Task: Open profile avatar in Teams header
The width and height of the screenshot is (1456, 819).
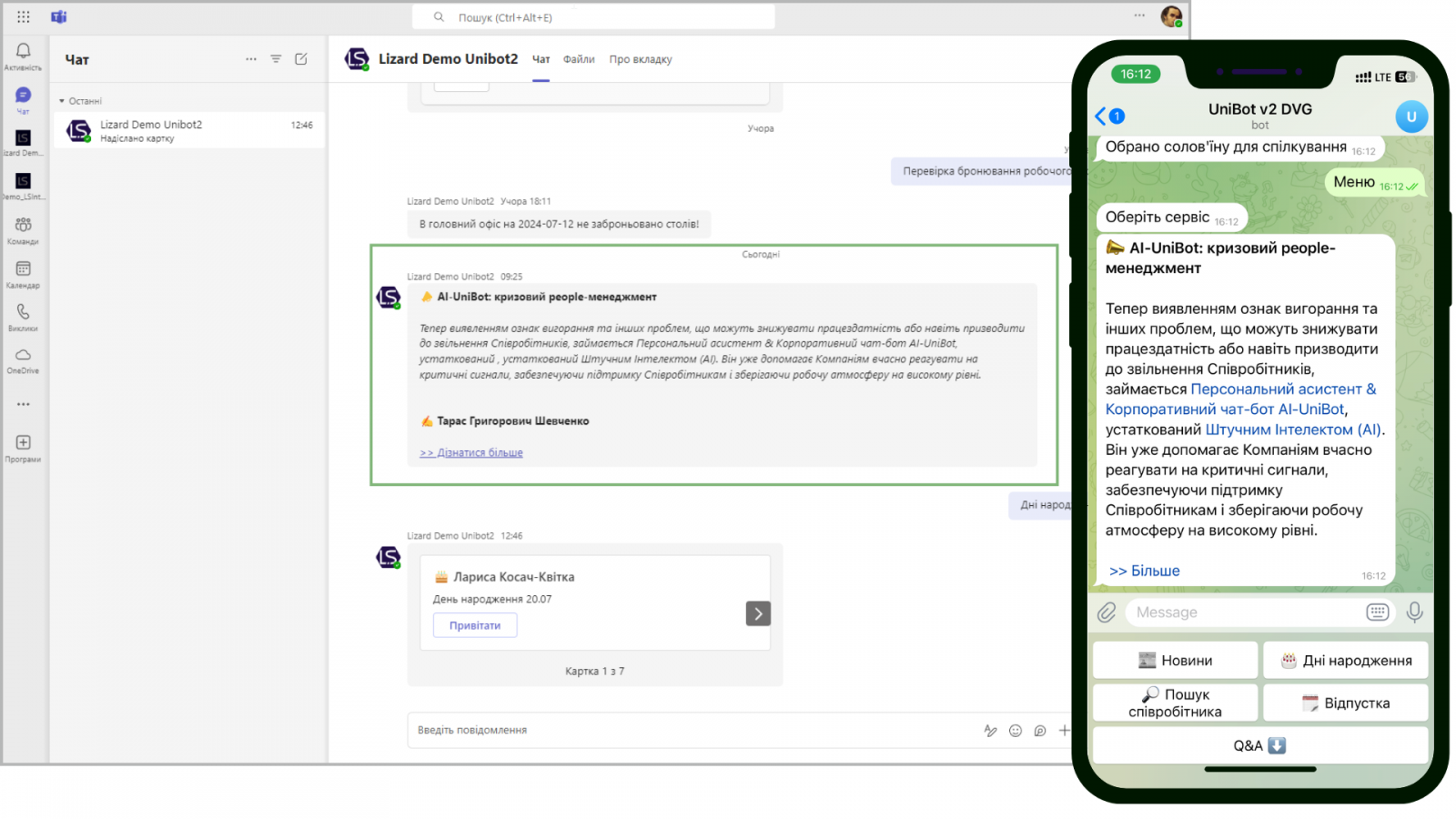Action: pos(1171,16)
